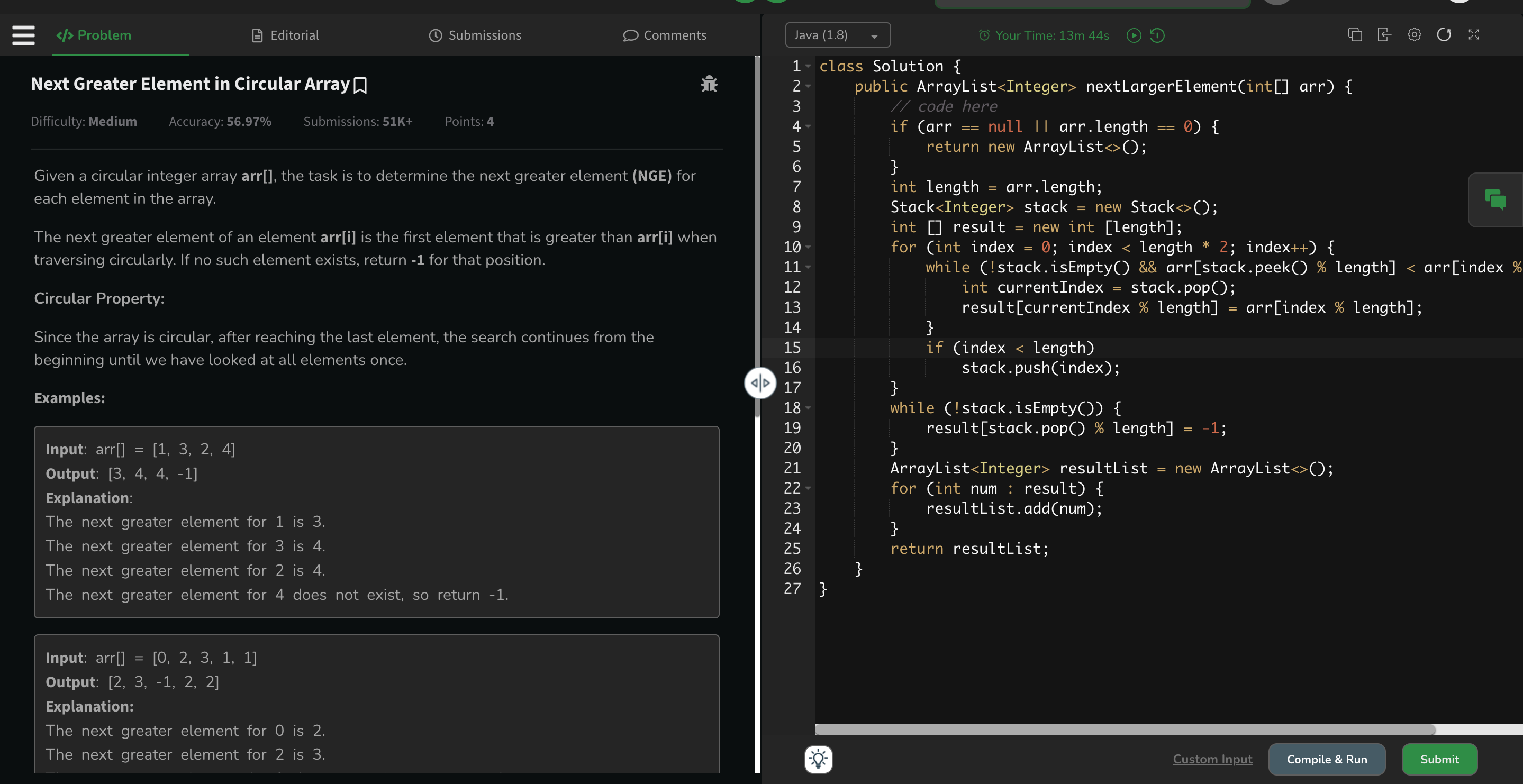Image resolution: width=1523 pixels, height=784 pixels.
Task: Open the hamburger menu
Action: (23, 35)
